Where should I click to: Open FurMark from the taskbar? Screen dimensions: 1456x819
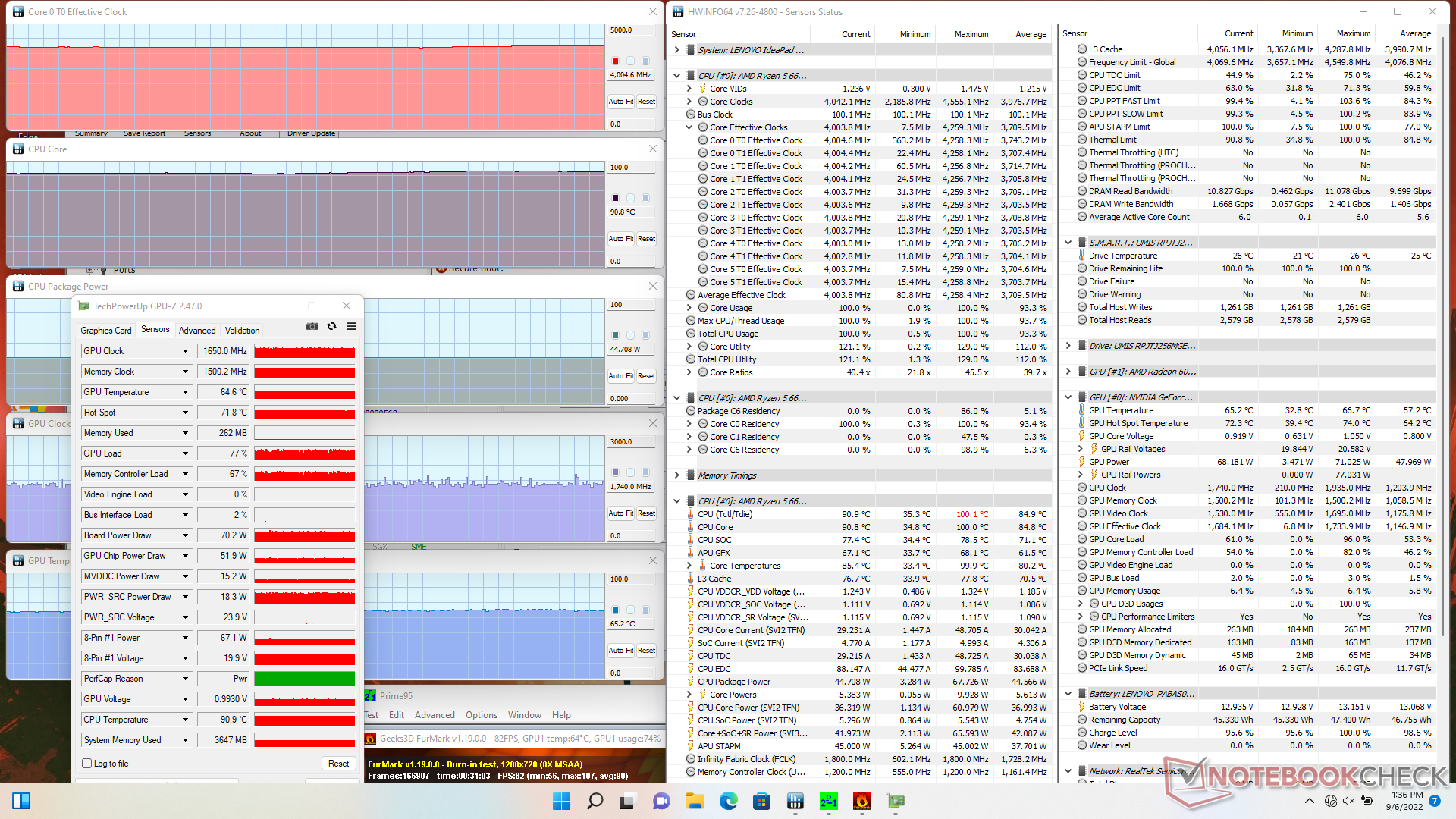tap(861, 801)
